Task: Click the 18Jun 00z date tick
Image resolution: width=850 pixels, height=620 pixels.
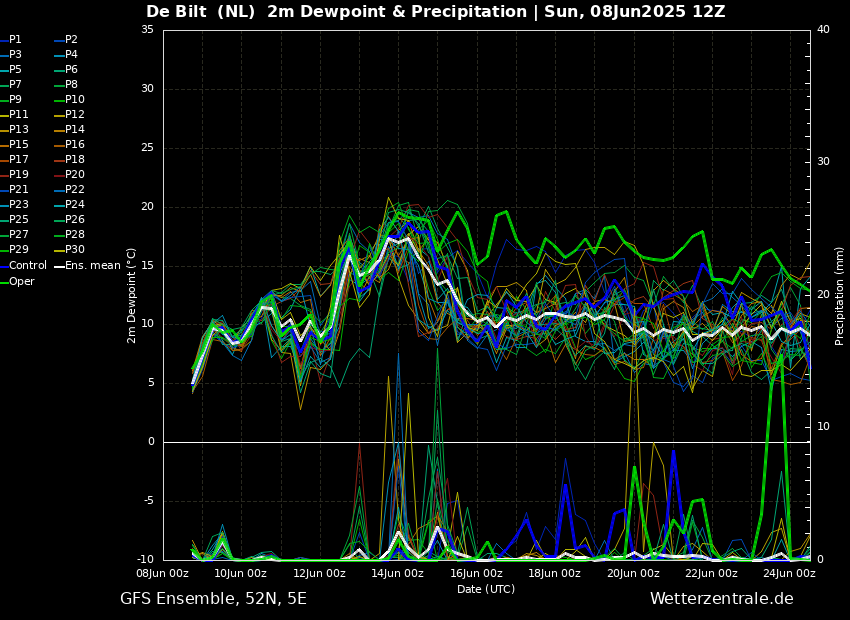Action: pyautogui.click(x=555, y=573)
